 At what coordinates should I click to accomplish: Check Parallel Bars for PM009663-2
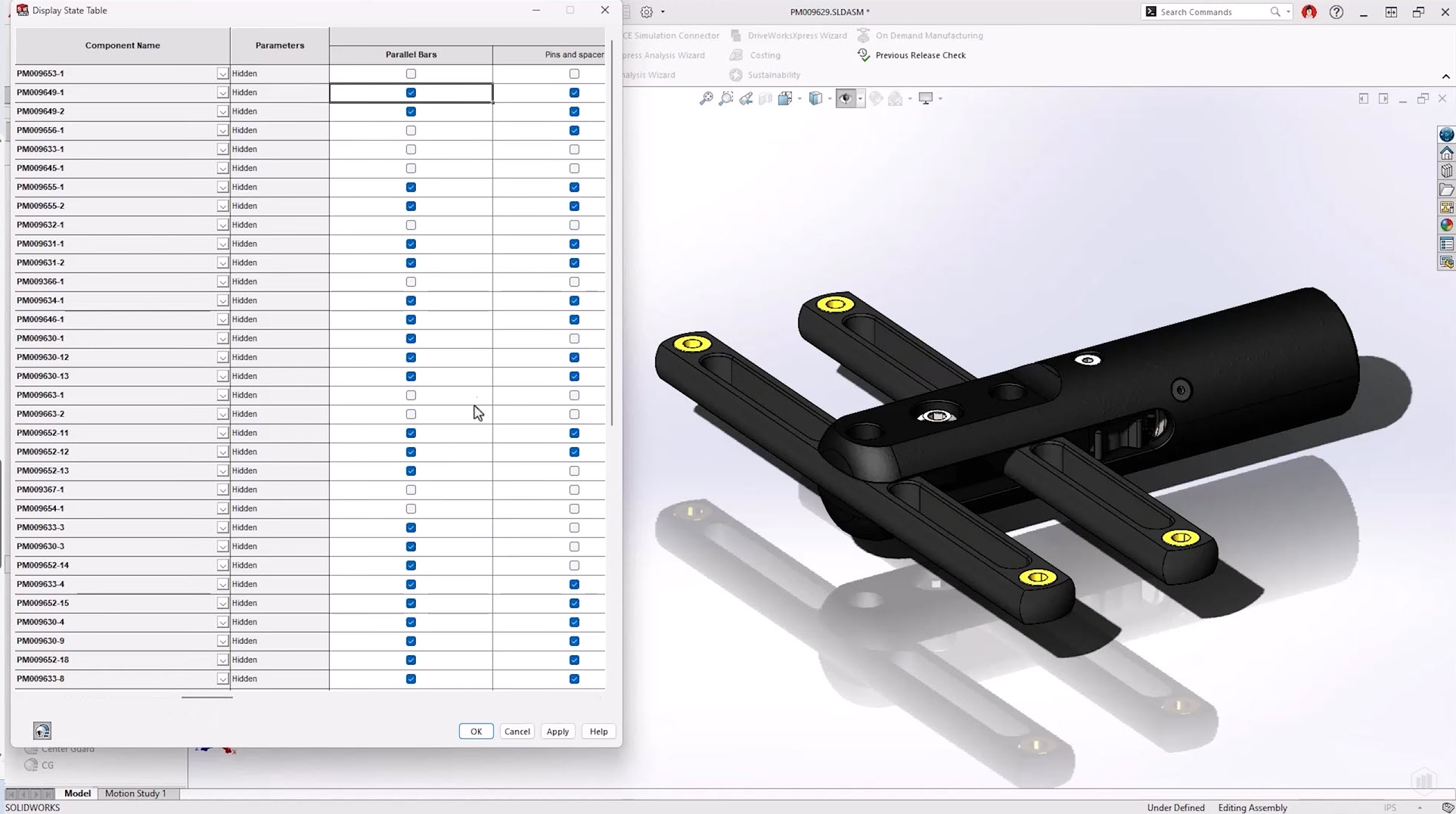coord(411,415)
